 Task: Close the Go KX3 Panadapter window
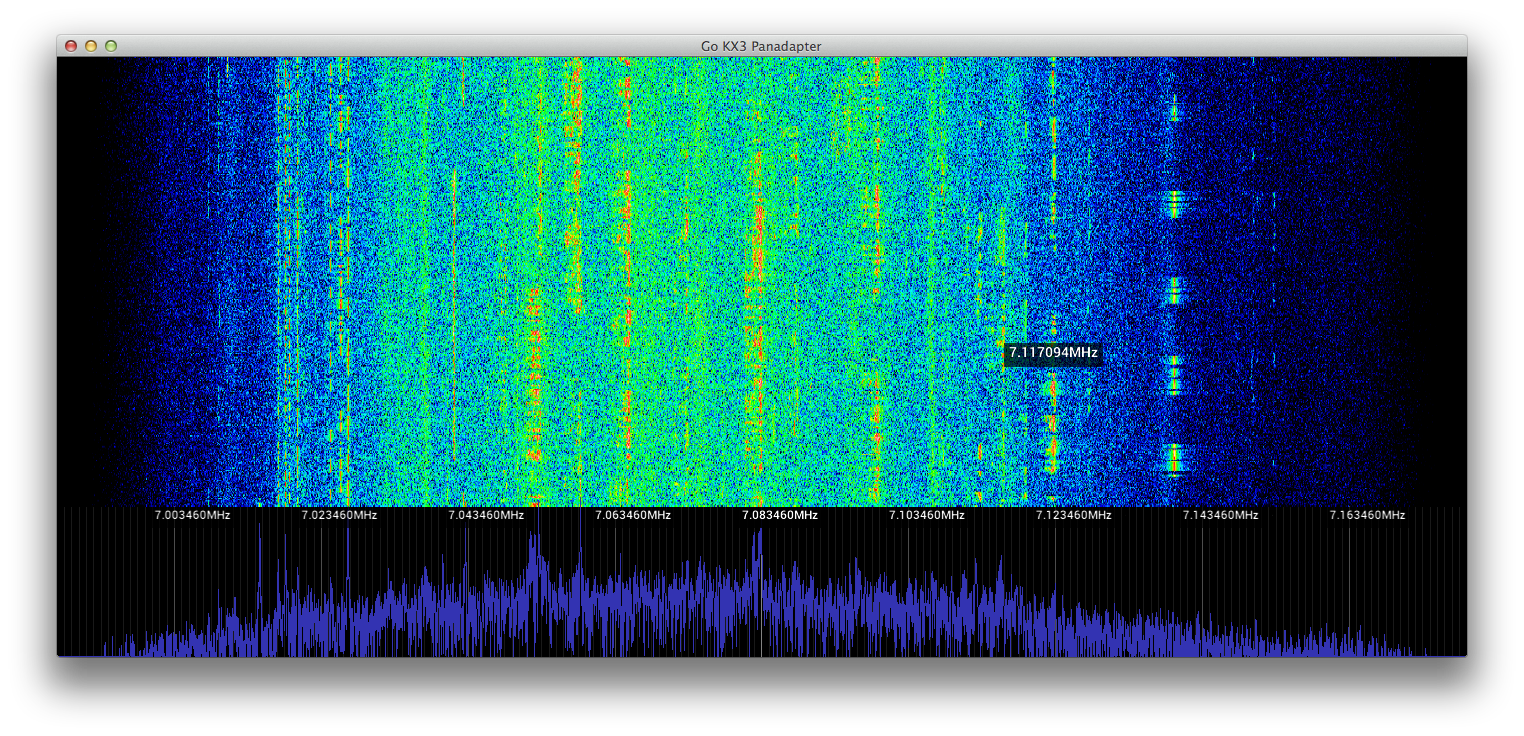(x=71, y=46)
